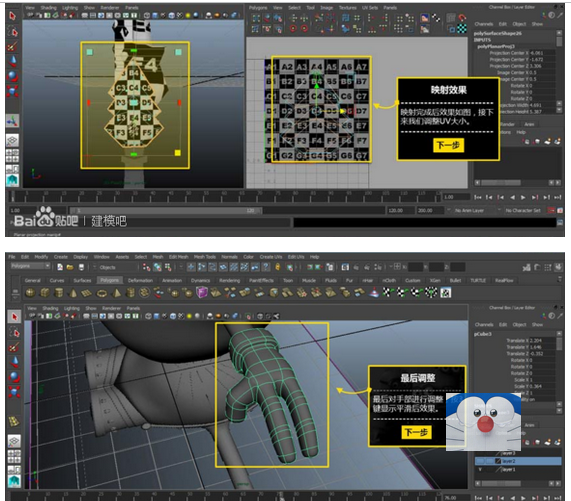Toggle the grid icon in the UV editor toolbar

451,17
